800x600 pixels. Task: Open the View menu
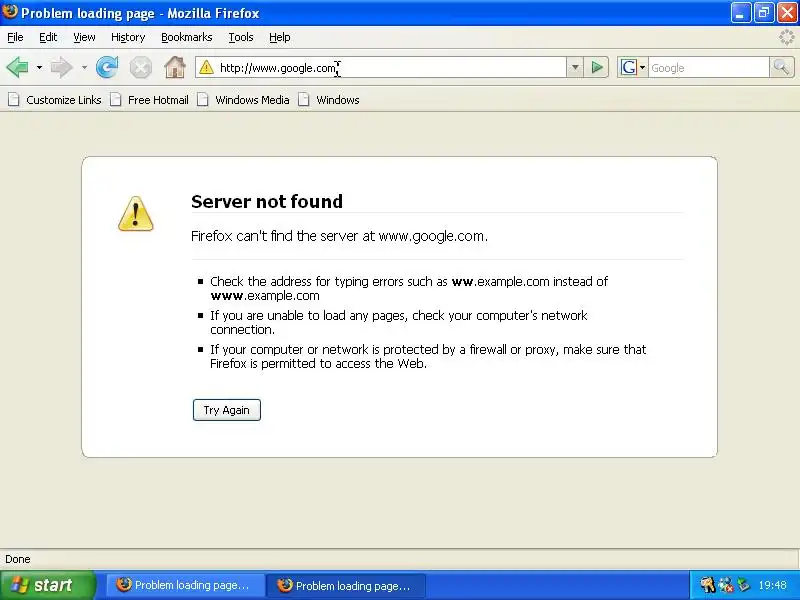pyautogui.click(x=84, y=37)
